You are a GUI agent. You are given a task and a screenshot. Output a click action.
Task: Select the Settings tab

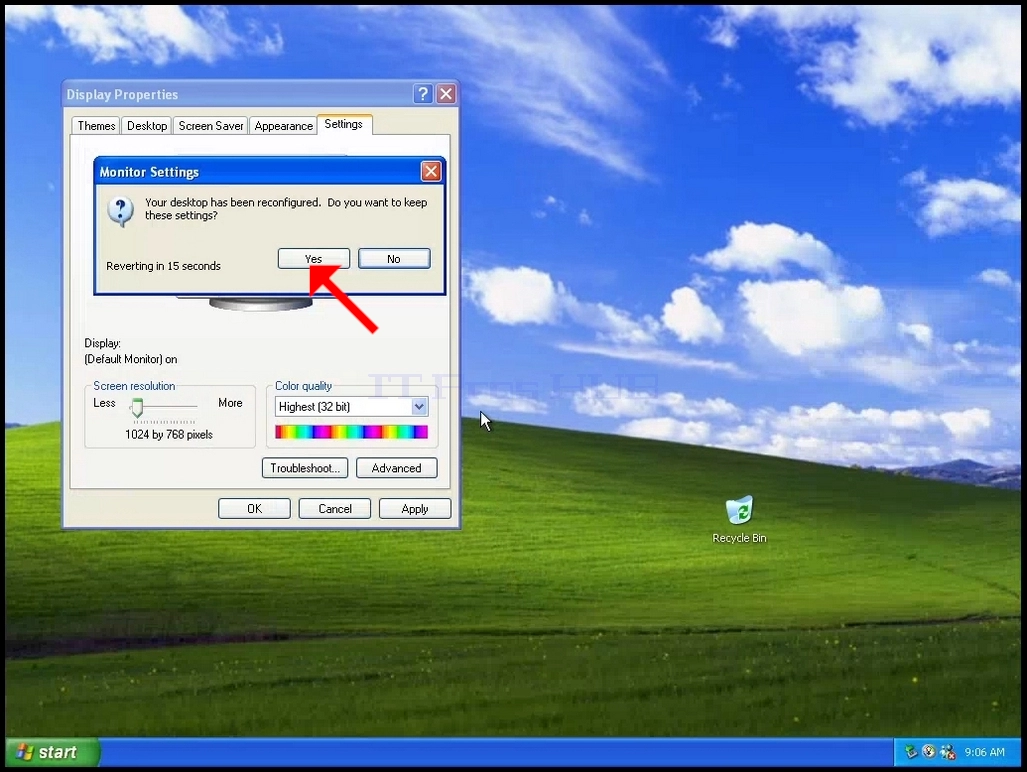pos(344,124)
